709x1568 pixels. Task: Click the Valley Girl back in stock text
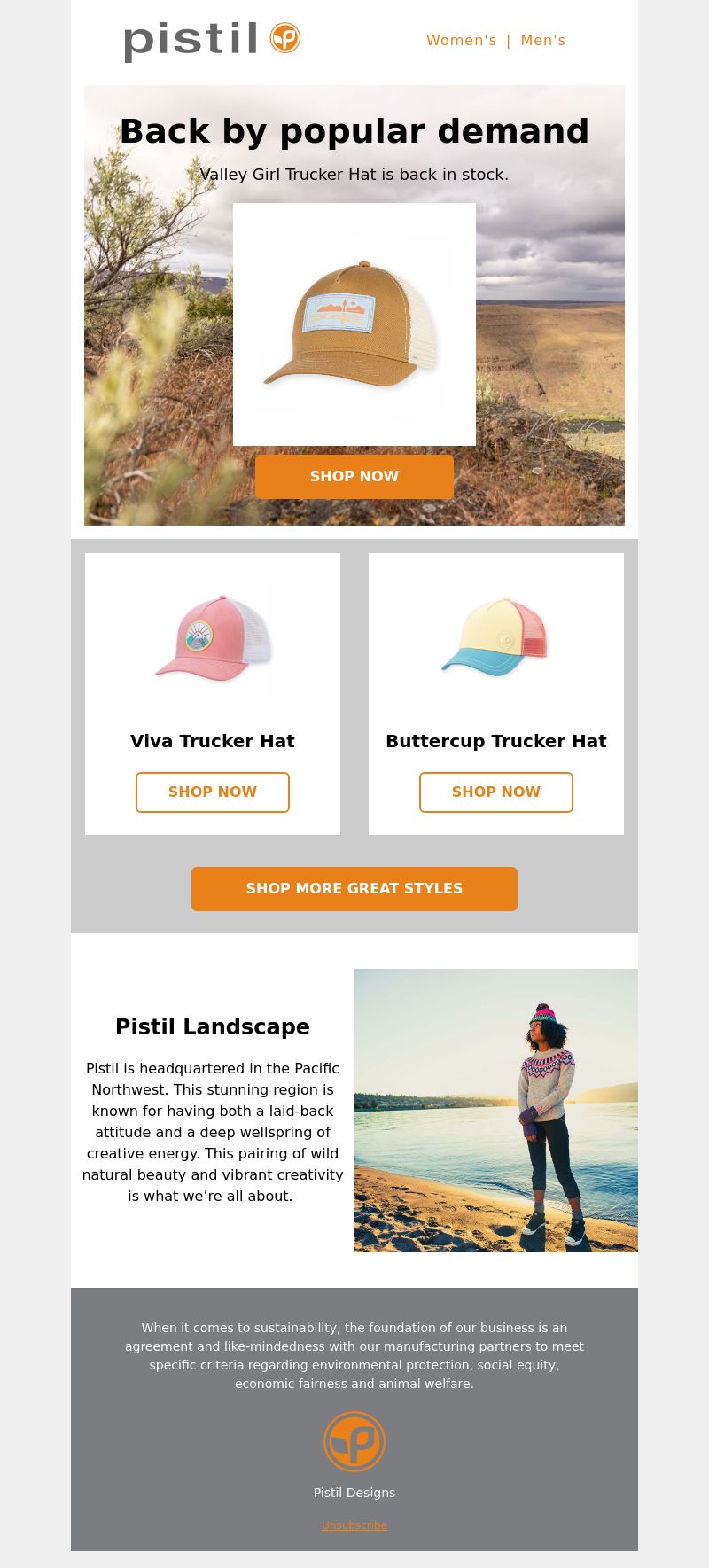pos(354,175)
